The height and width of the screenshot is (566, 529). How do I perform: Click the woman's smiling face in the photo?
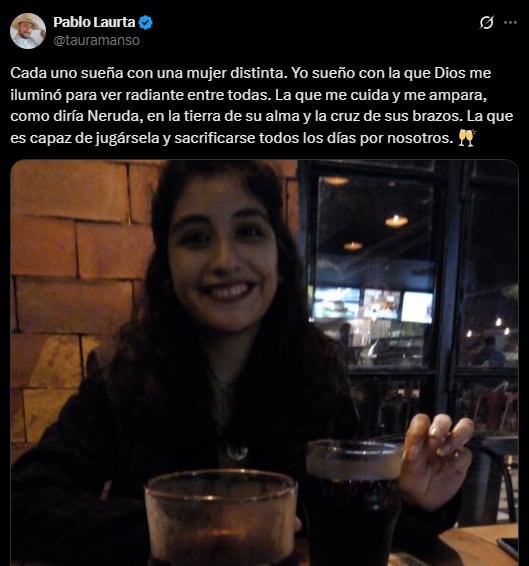[223, 258]
